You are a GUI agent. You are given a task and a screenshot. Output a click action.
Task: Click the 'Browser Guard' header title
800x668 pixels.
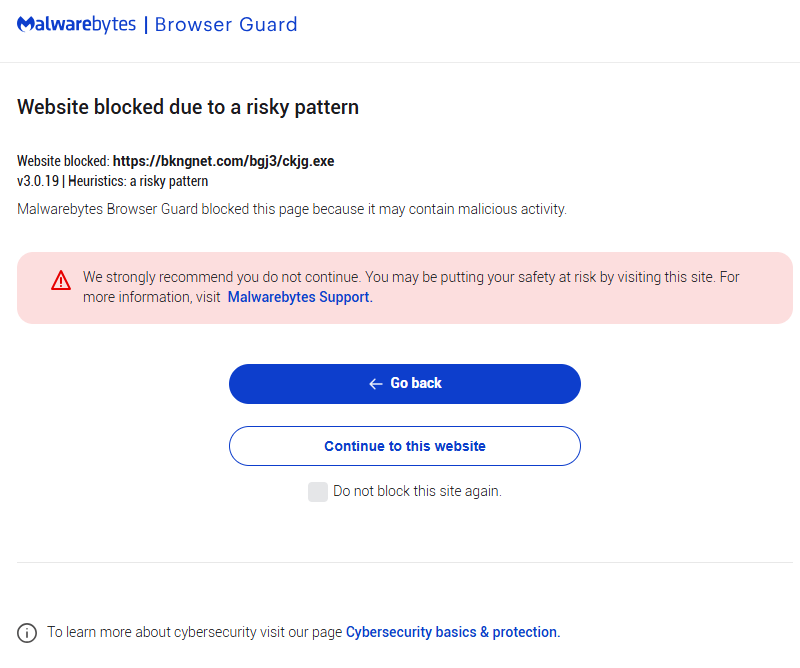(x=226, y=25)
